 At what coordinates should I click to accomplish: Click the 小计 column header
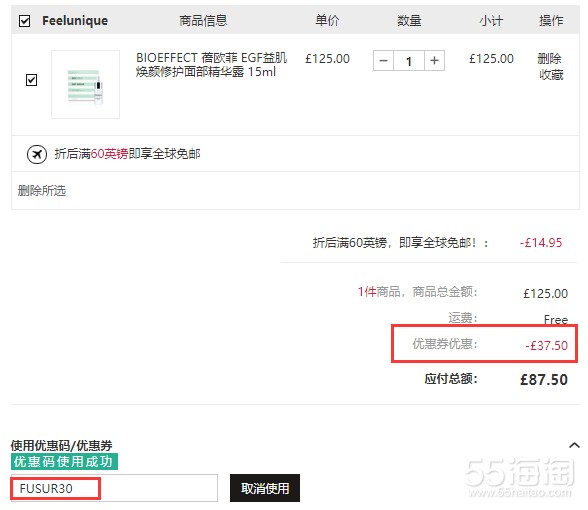(491, 21)
